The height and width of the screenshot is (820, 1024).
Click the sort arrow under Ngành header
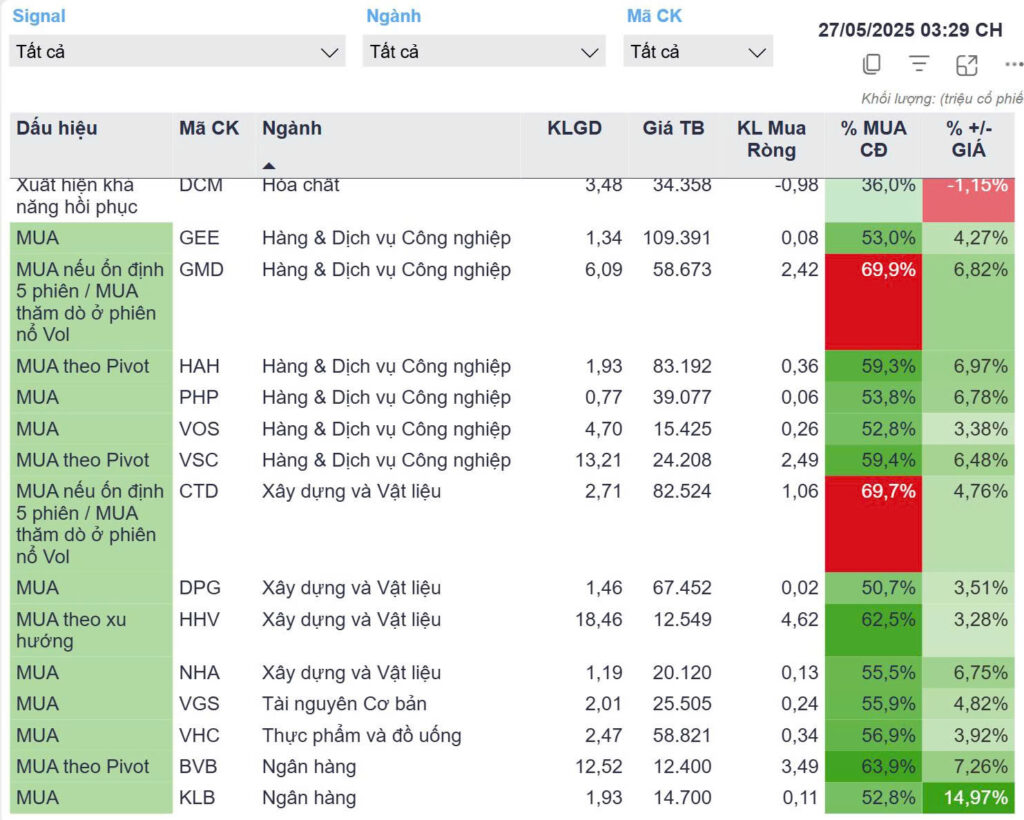269,165
